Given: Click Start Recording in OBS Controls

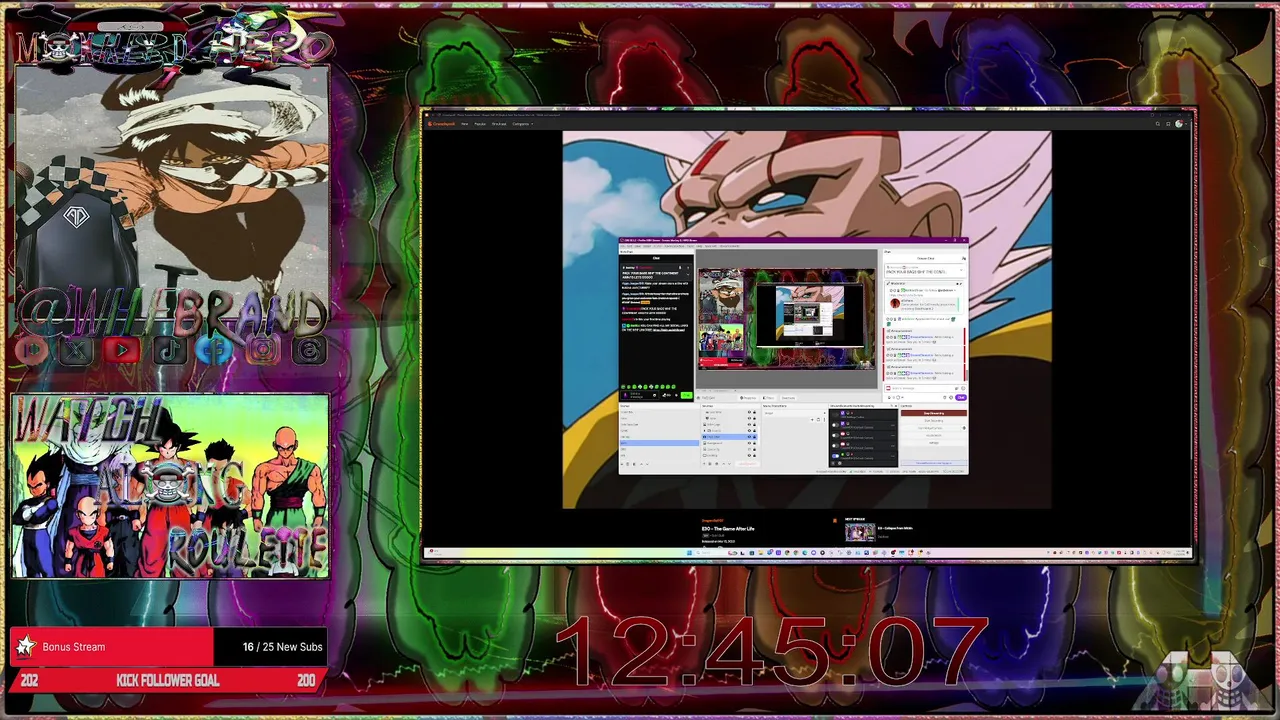Looking at the screenshot, I should 934,420.
